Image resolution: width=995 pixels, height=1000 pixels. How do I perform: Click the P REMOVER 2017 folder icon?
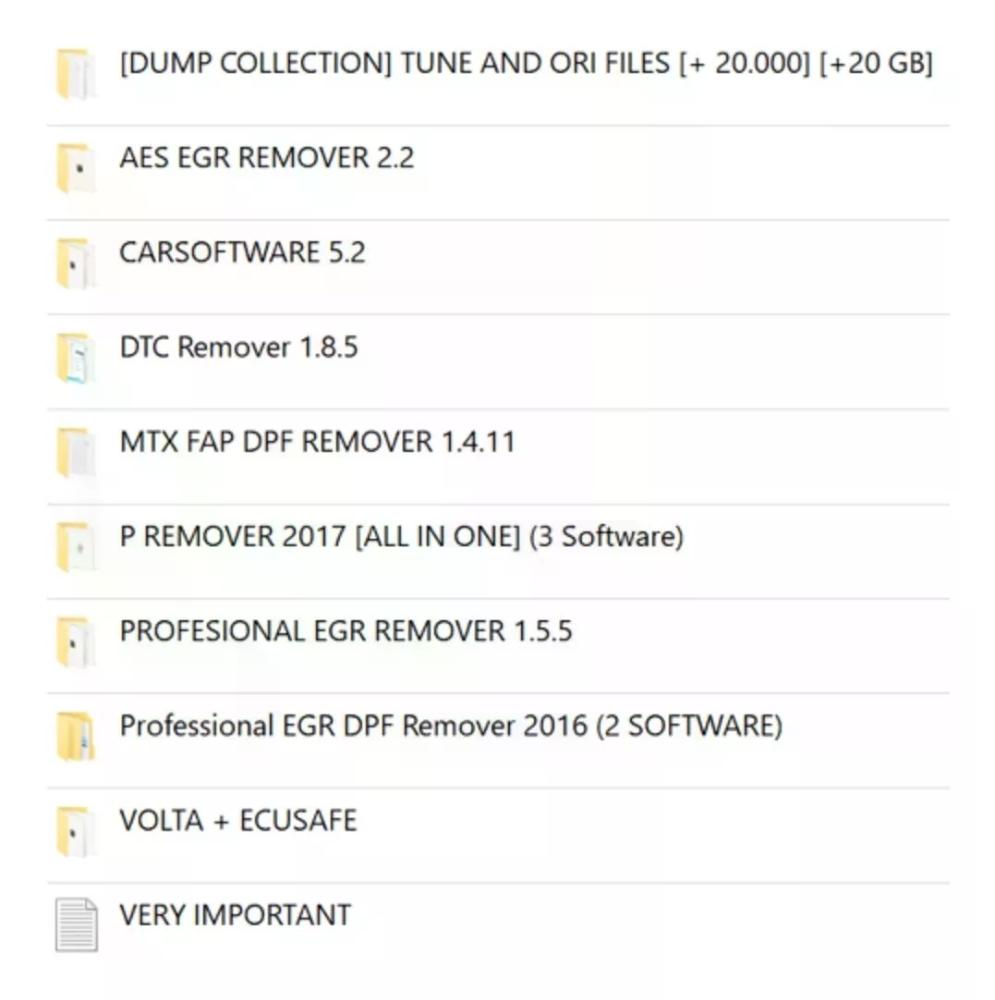click(x=76, y=546)
